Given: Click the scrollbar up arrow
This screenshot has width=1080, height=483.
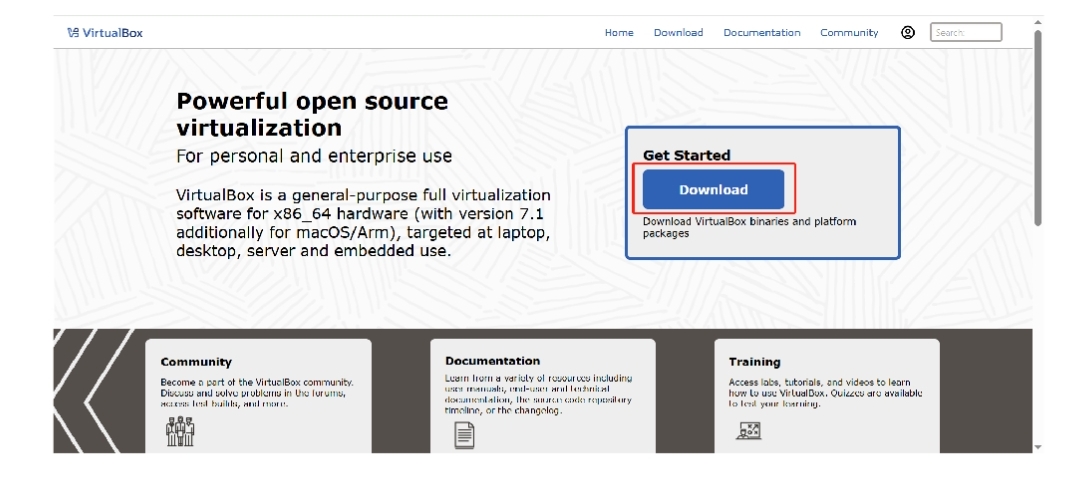Looking at the screenshot, I should coord(1038,23).
